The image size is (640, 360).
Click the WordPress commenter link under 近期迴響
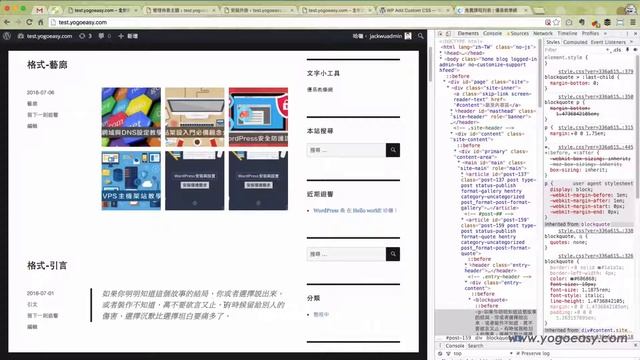tap(326, 211)
